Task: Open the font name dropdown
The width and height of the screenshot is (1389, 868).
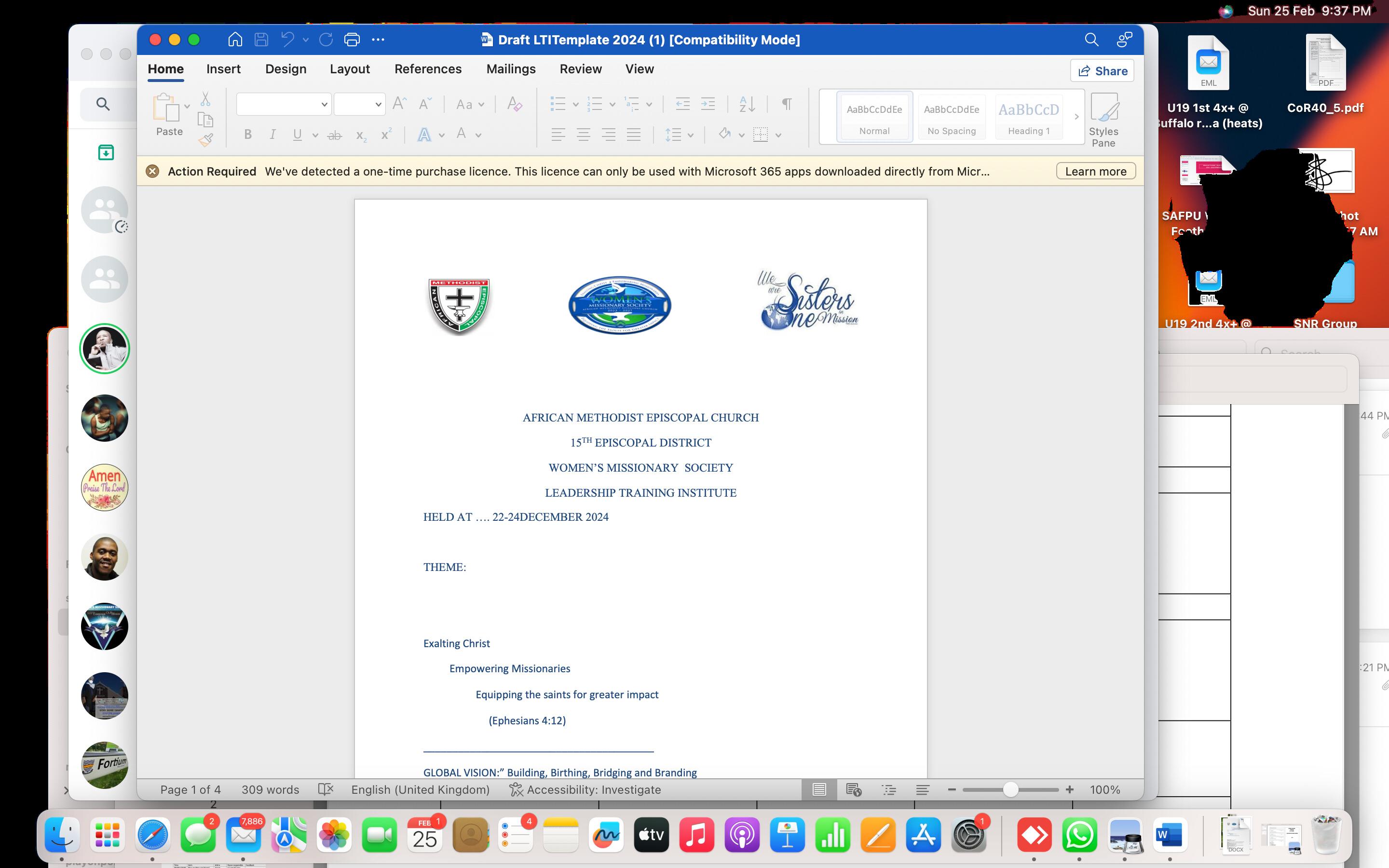Action: 324,105
